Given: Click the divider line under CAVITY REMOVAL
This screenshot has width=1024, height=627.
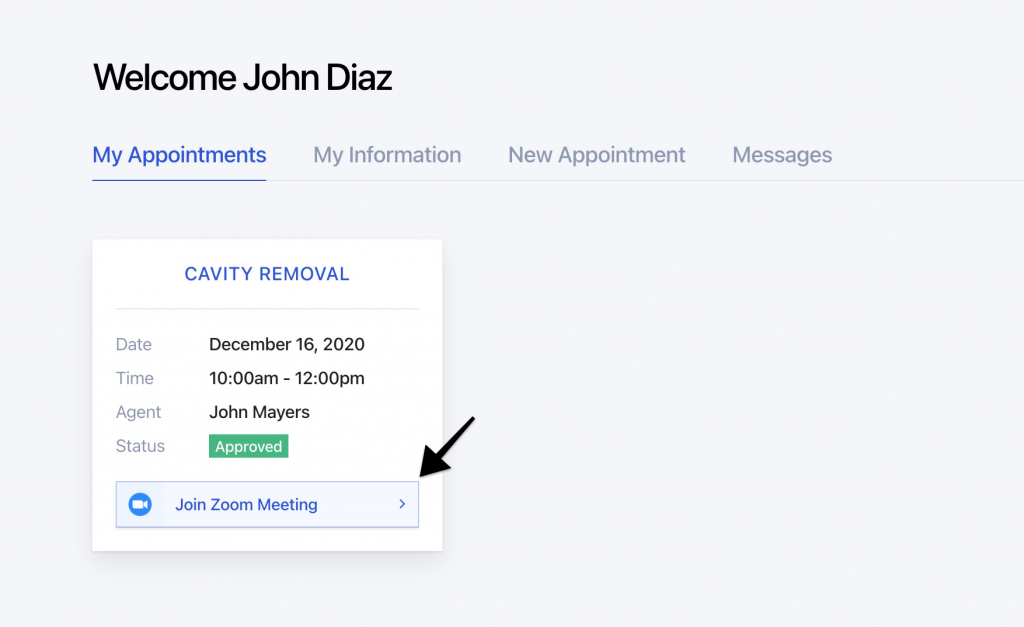Looking at the screenshot, I should coord(267,308).
